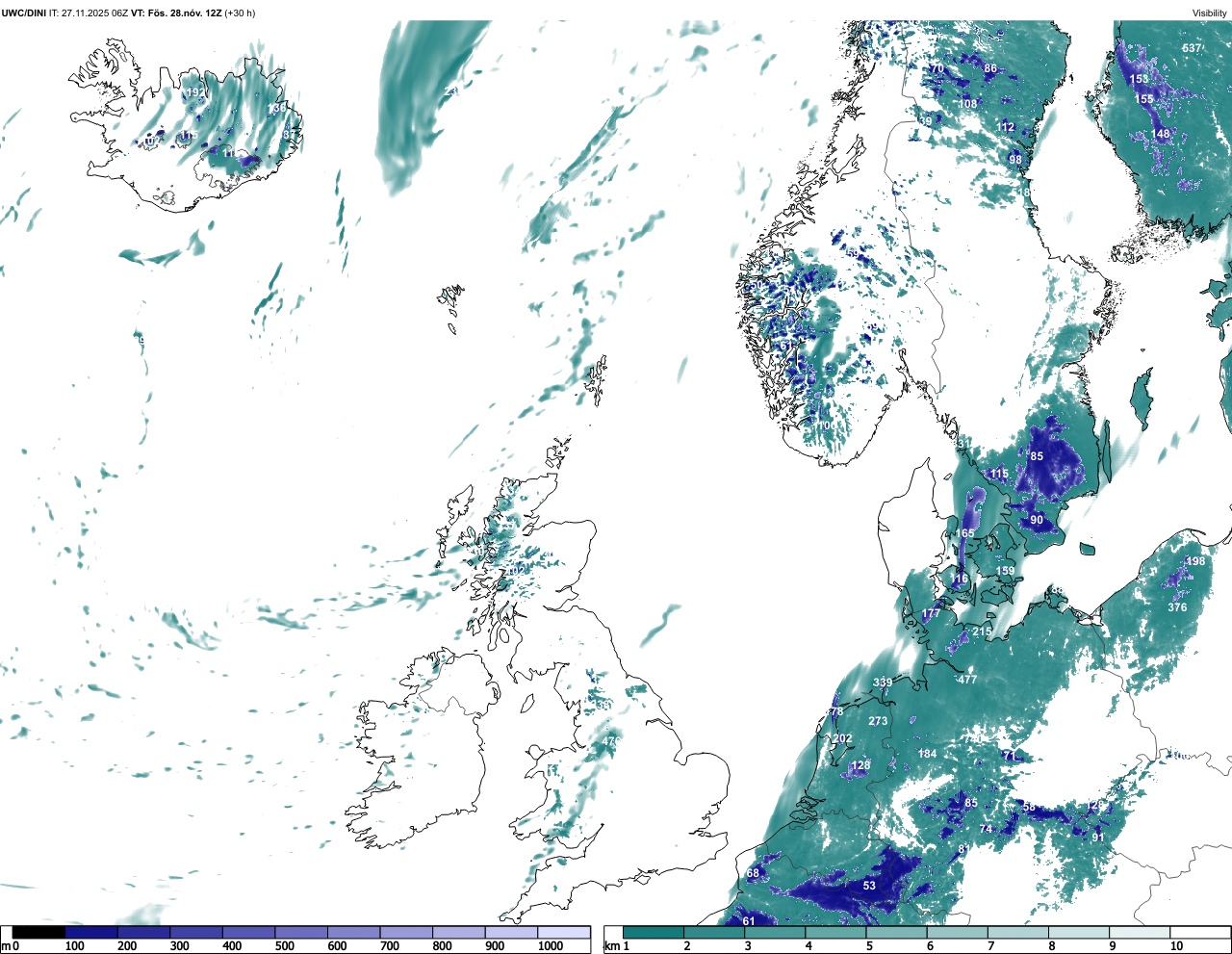Click the '61' value at bottom of map
This screenshot has height=954, width=1232.
tap(749, 921)
